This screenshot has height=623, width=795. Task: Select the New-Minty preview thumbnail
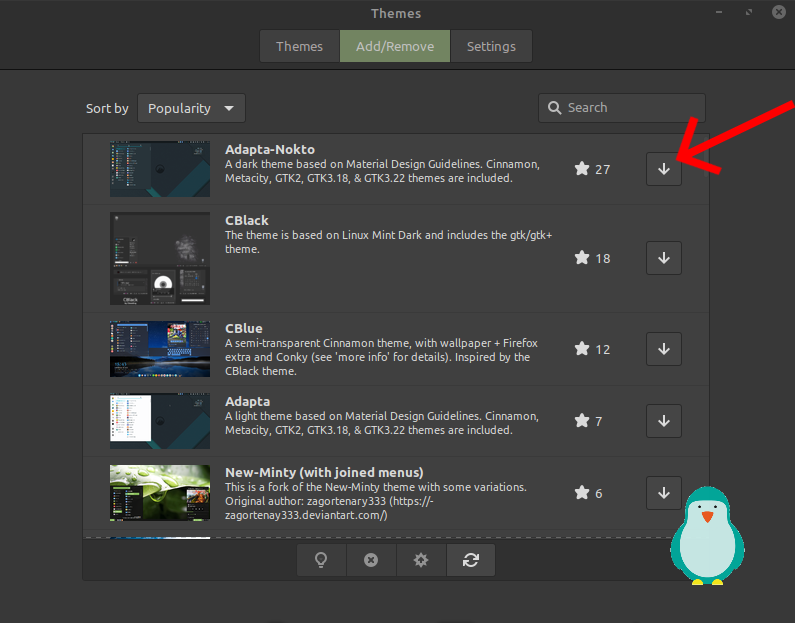(160, 493)
